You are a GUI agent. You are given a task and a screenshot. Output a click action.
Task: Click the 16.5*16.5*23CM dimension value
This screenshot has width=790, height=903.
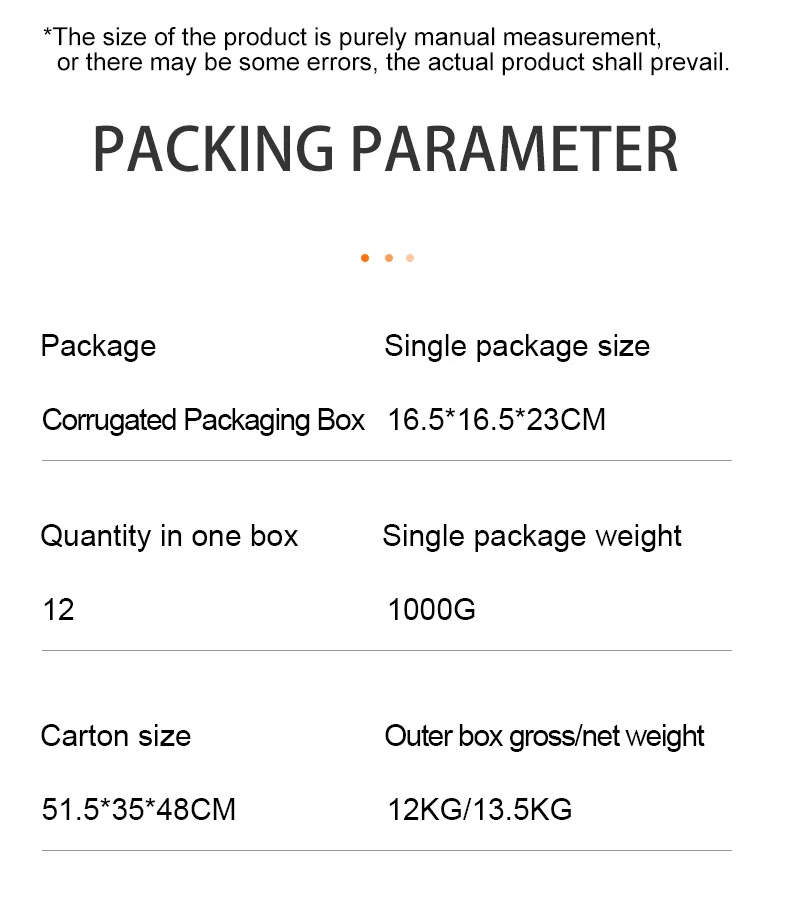tap(497, 419)
